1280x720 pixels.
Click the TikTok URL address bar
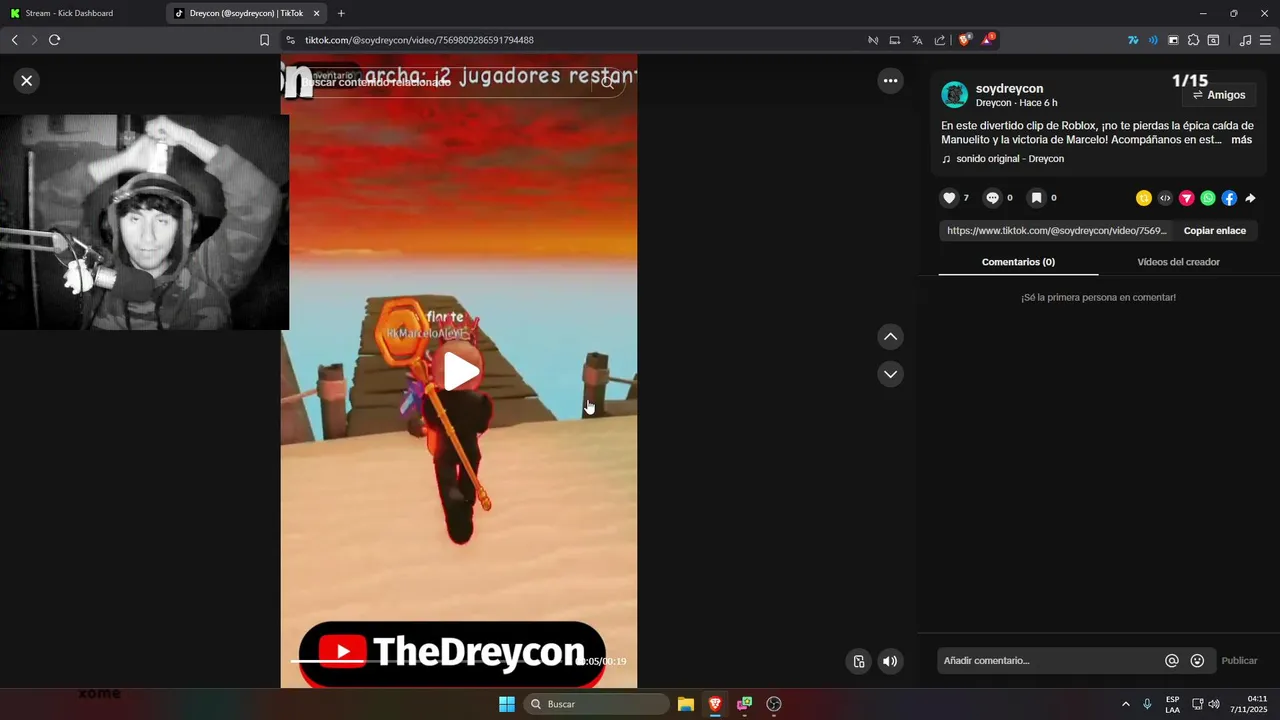pyautogui.click(x=570, y=40)
